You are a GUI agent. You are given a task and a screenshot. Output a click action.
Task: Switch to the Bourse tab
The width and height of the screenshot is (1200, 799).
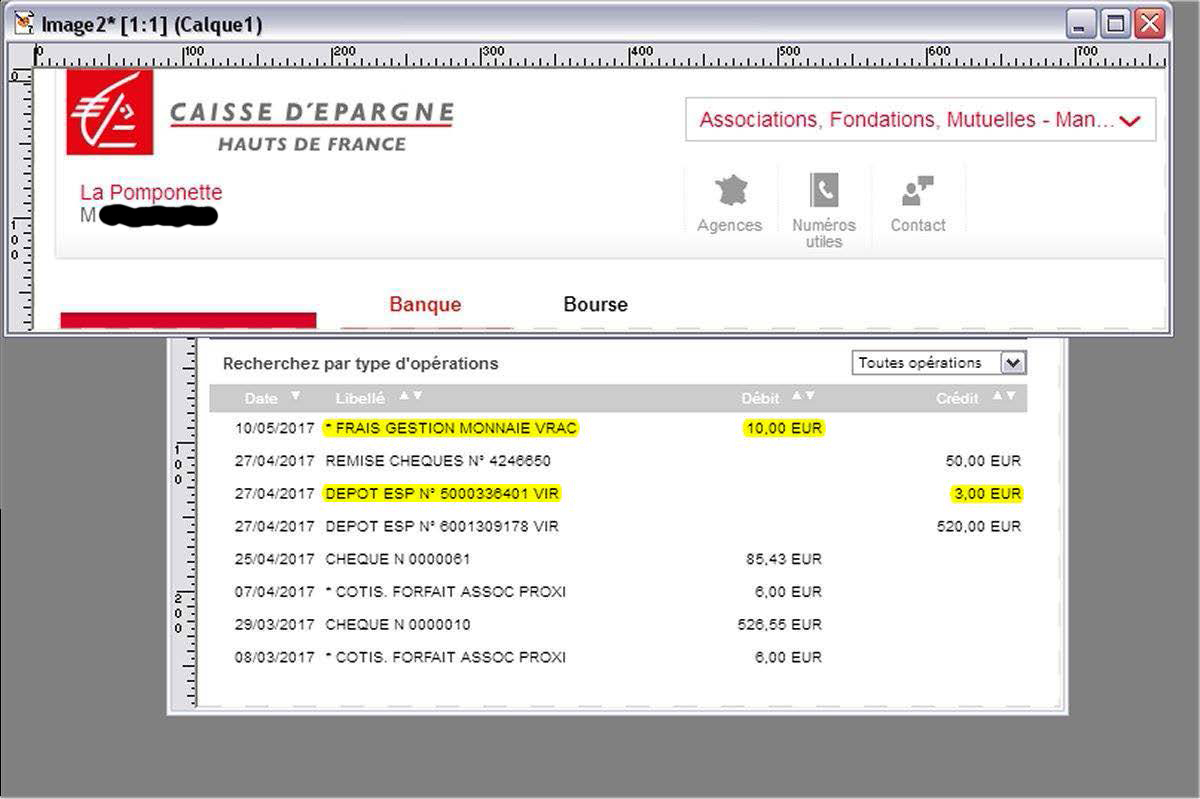point(595,305)
